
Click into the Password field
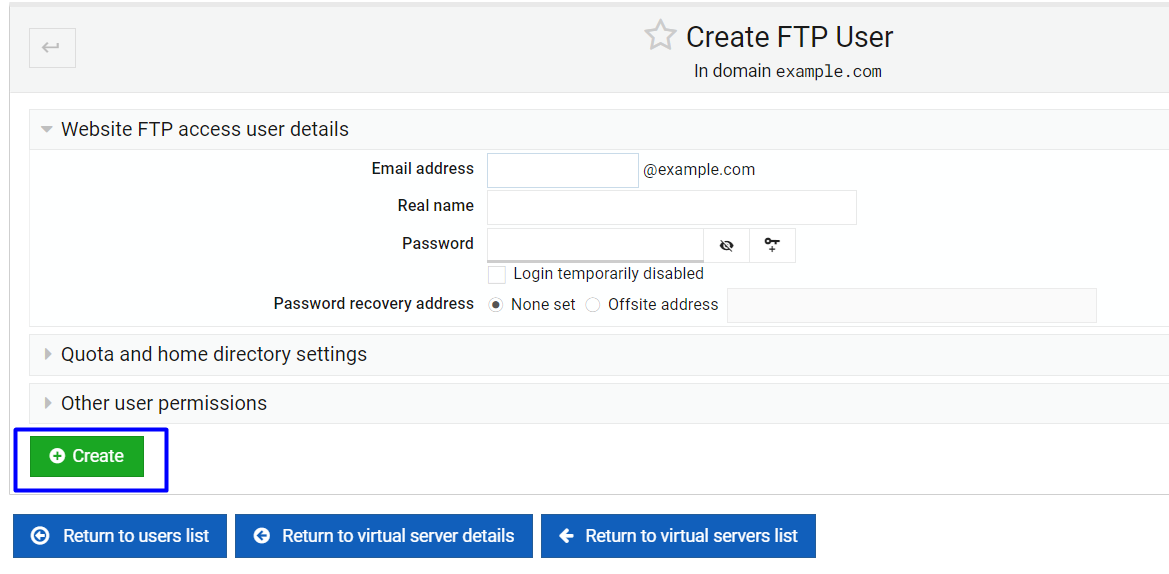coord(596,245)
